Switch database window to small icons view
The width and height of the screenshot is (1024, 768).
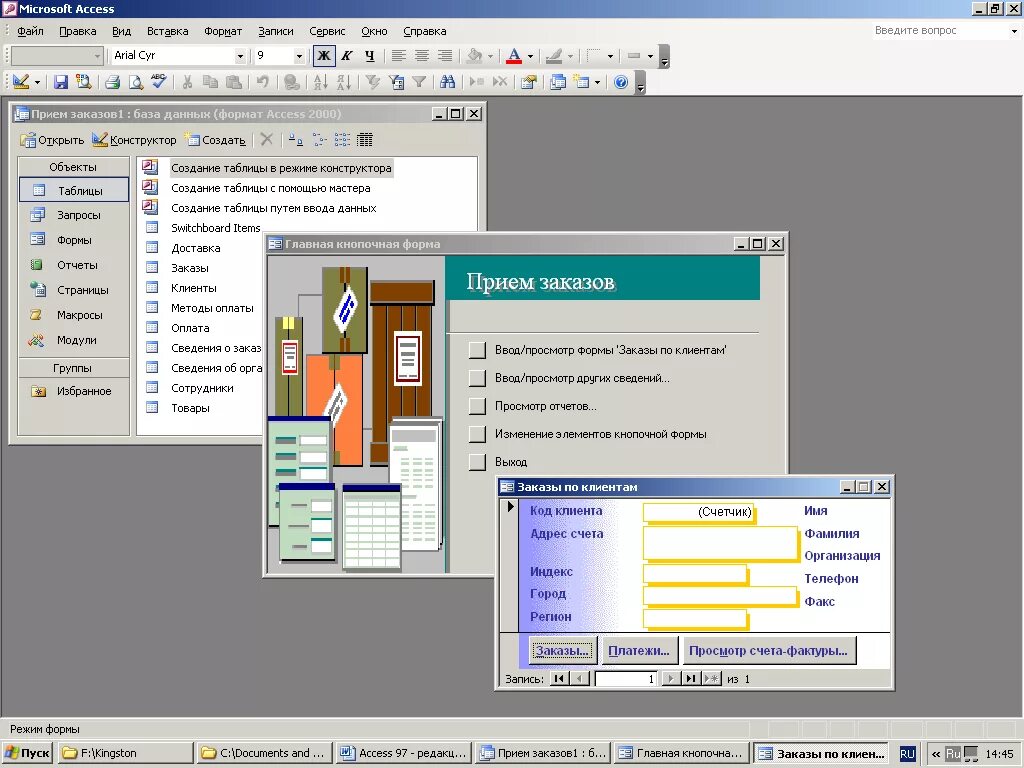319,140
